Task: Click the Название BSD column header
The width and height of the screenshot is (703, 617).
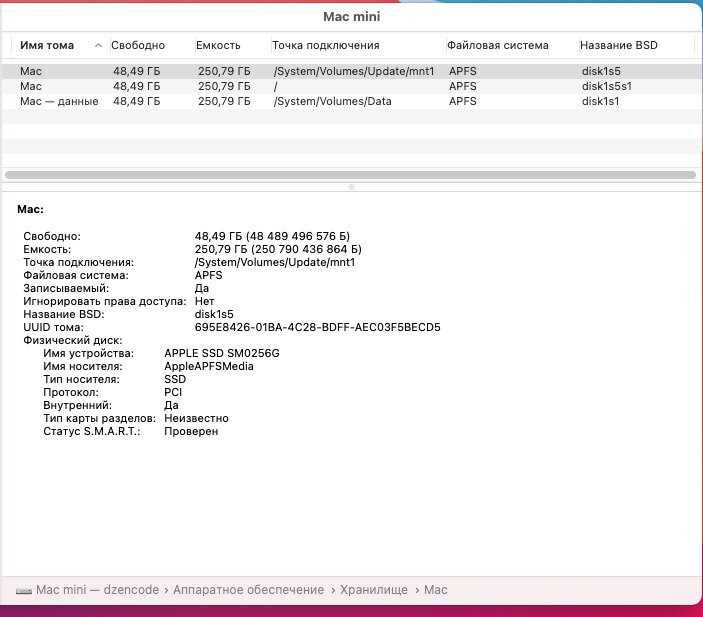Action: point(619,45)
